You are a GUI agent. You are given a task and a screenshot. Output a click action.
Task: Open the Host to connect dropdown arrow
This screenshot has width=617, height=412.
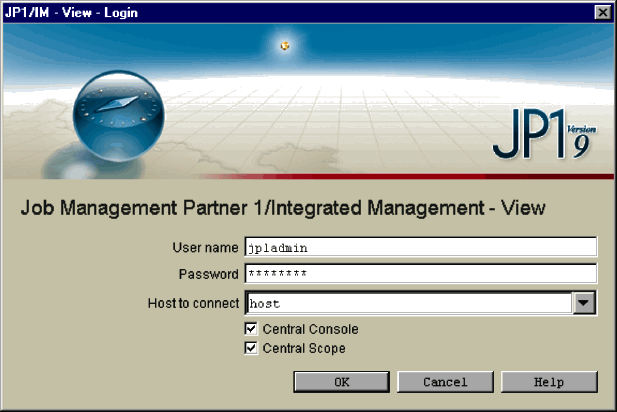[584, 303]
